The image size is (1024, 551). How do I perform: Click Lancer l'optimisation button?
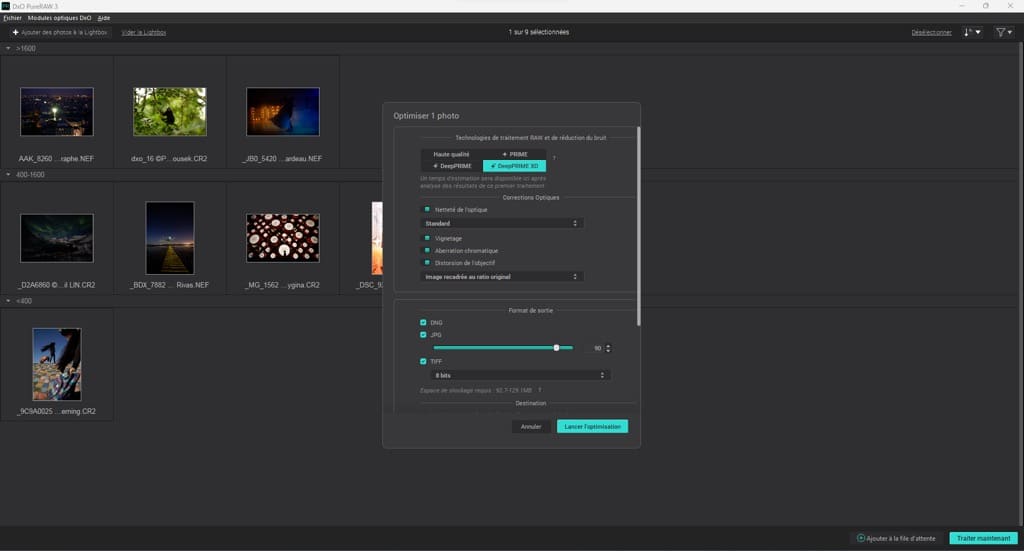click(592, 426)
